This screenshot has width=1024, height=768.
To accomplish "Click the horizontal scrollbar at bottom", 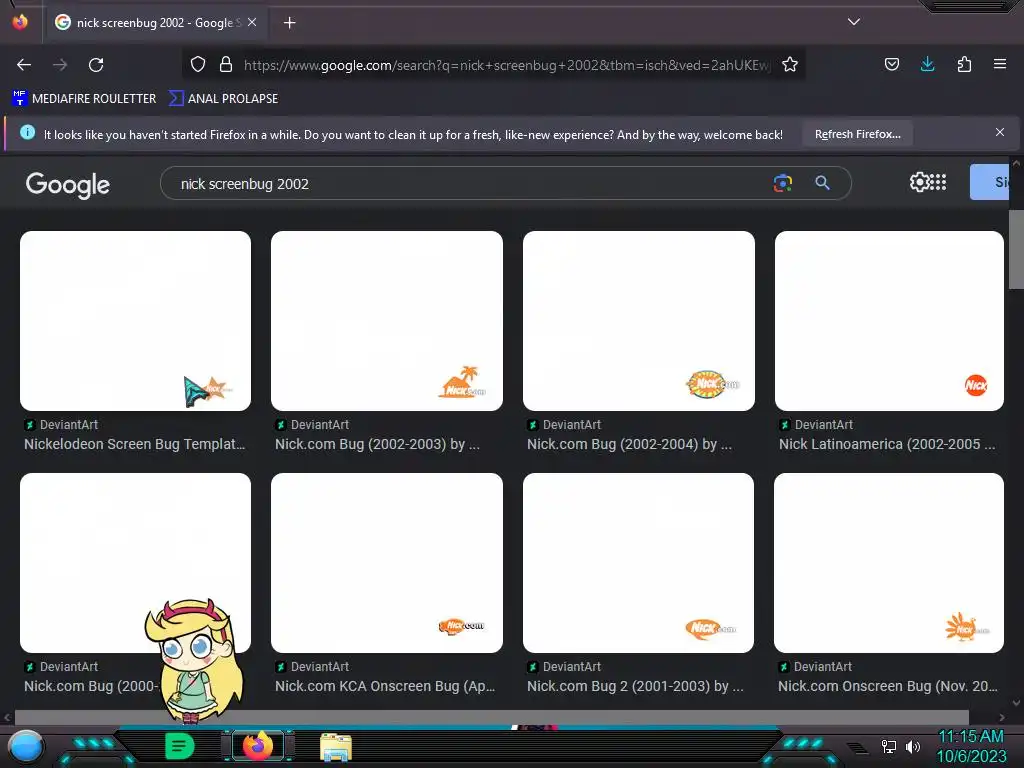I will pos(492,717).
